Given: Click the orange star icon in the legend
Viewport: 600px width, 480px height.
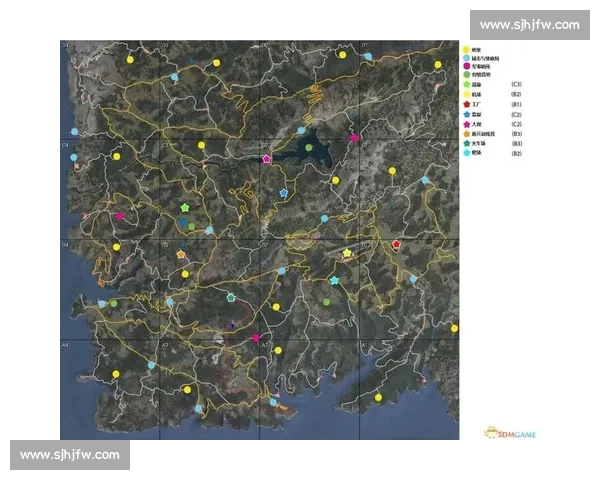Looking at the screenshot, I should (x=466, y=134).
